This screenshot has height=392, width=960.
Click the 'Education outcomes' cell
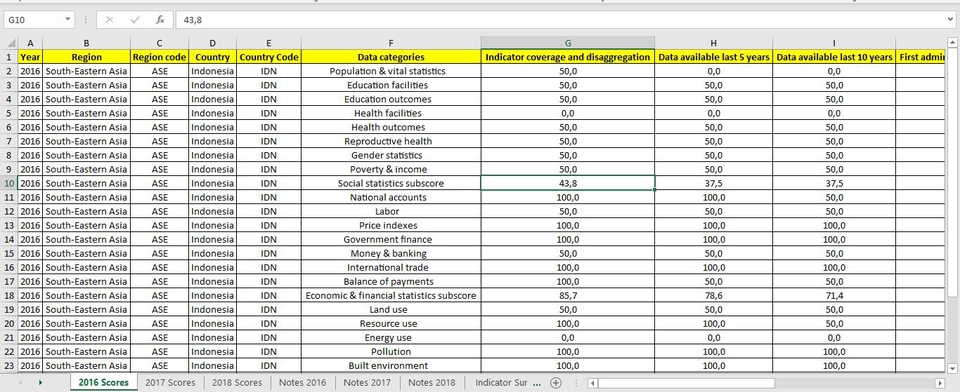[391, 99]
